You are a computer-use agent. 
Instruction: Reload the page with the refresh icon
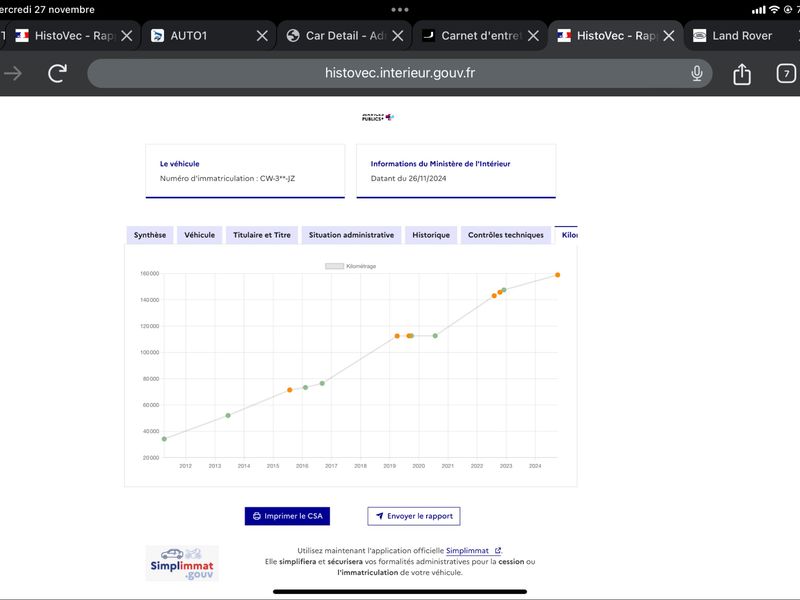tap(57, 73)
